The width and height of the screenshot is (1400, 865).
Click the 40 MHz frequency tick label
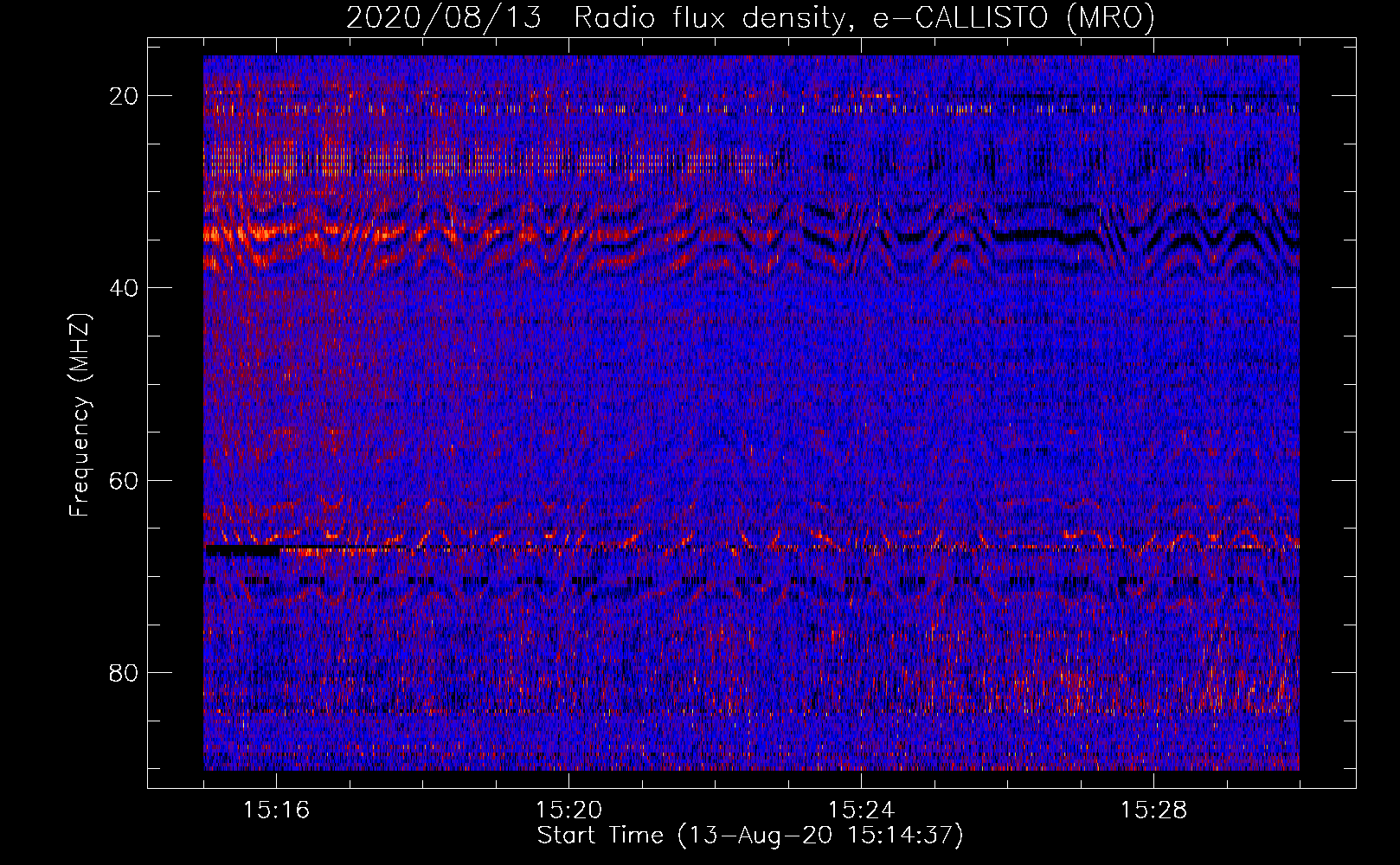[x=124, y=288]
